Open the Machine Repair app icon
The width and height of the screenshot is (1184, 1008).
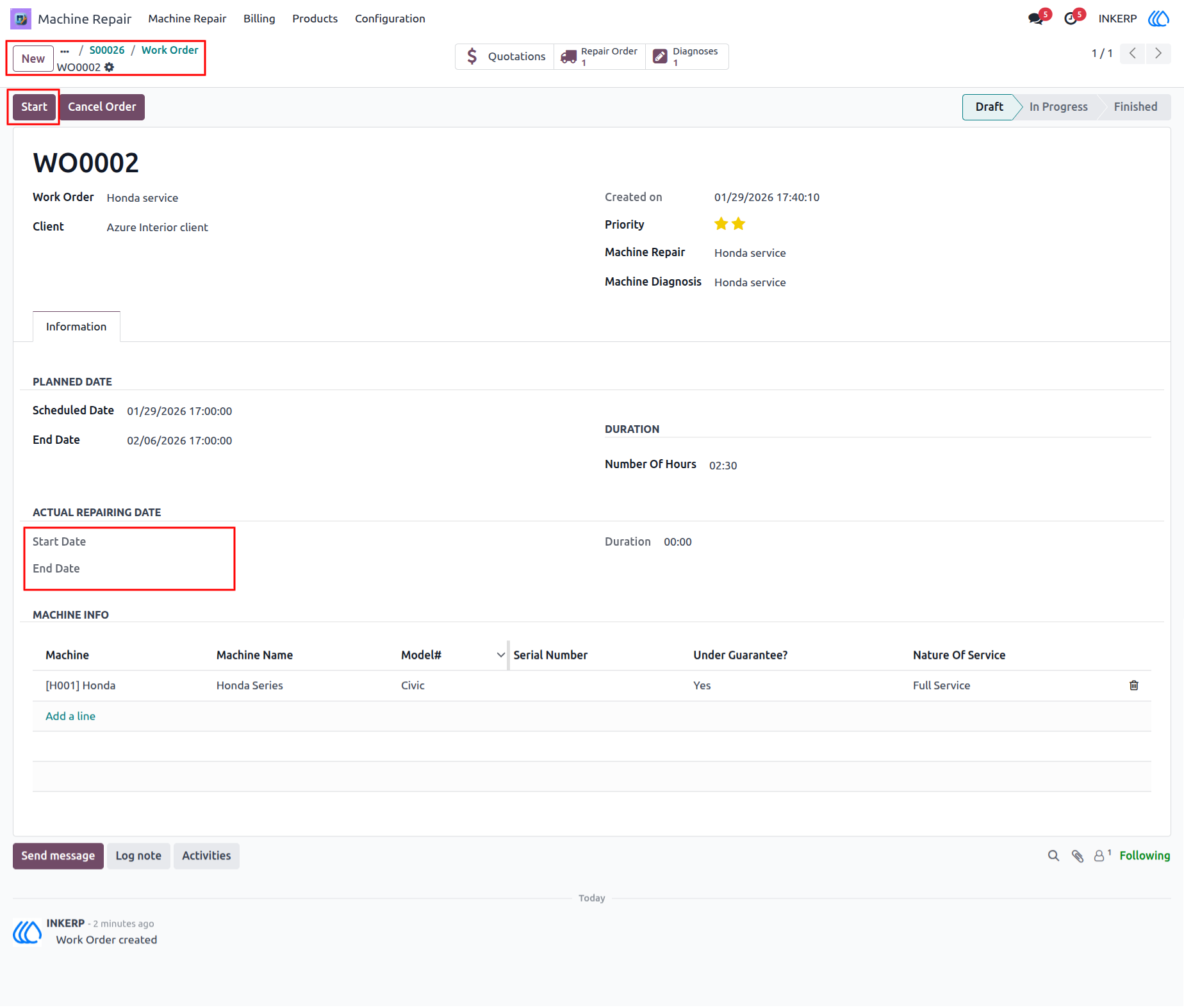click(21, 19)
